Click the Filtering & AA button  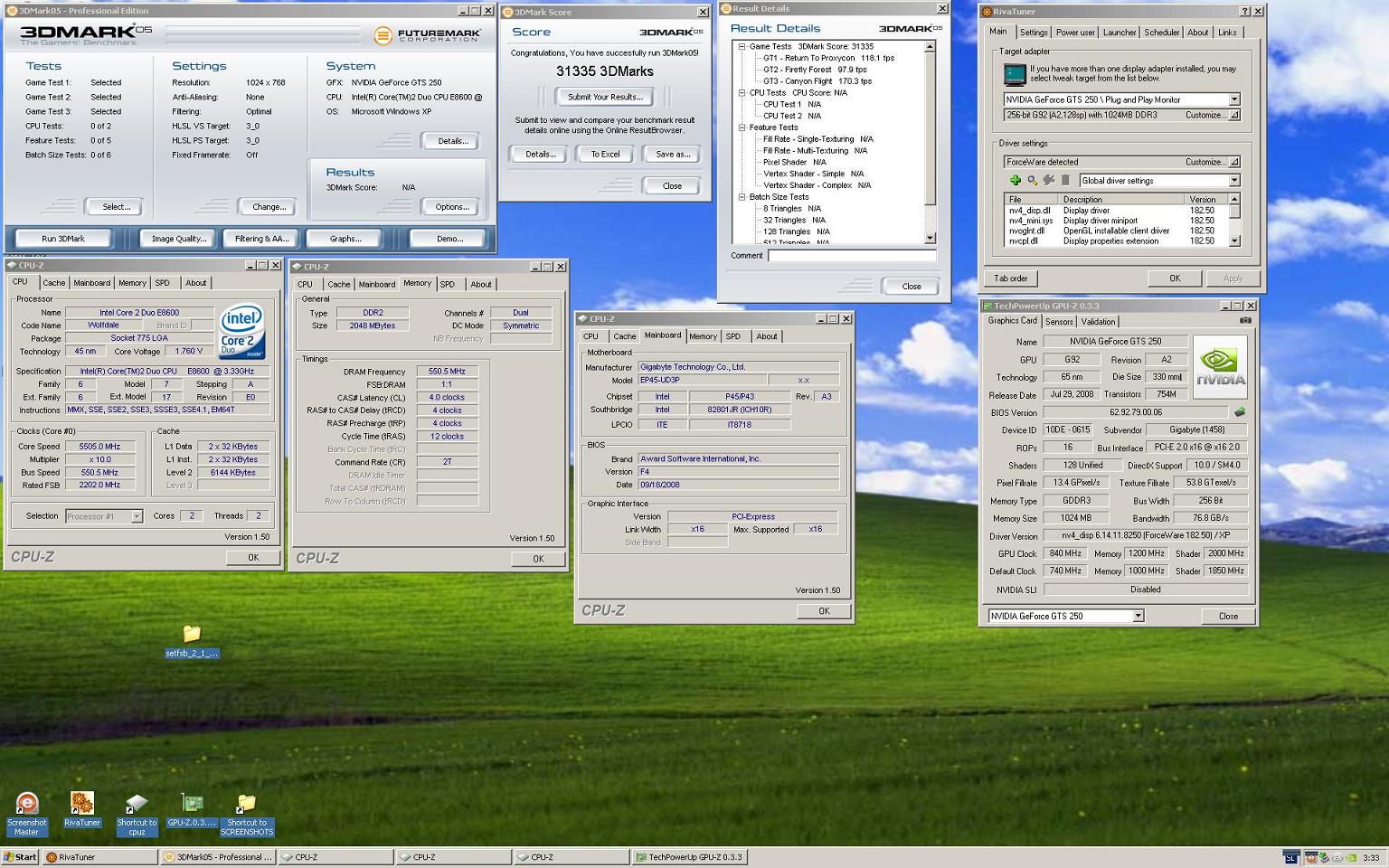click(261, 239)
